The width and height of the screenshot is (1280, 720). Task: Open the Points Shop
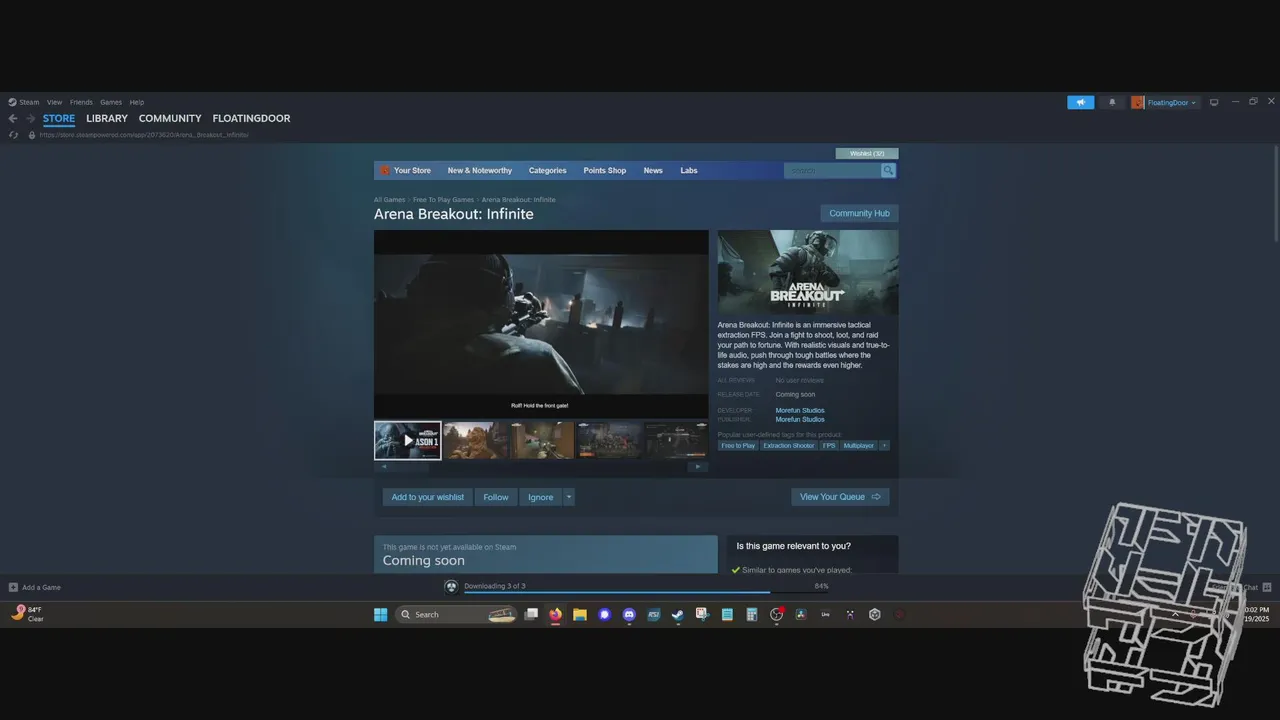pos(605,170)
